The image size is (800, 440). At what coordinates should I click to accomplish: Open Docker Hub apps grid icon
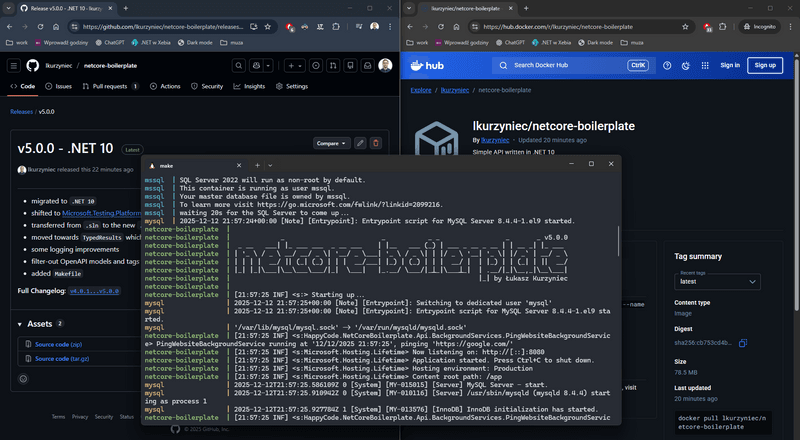coord(705,65)
